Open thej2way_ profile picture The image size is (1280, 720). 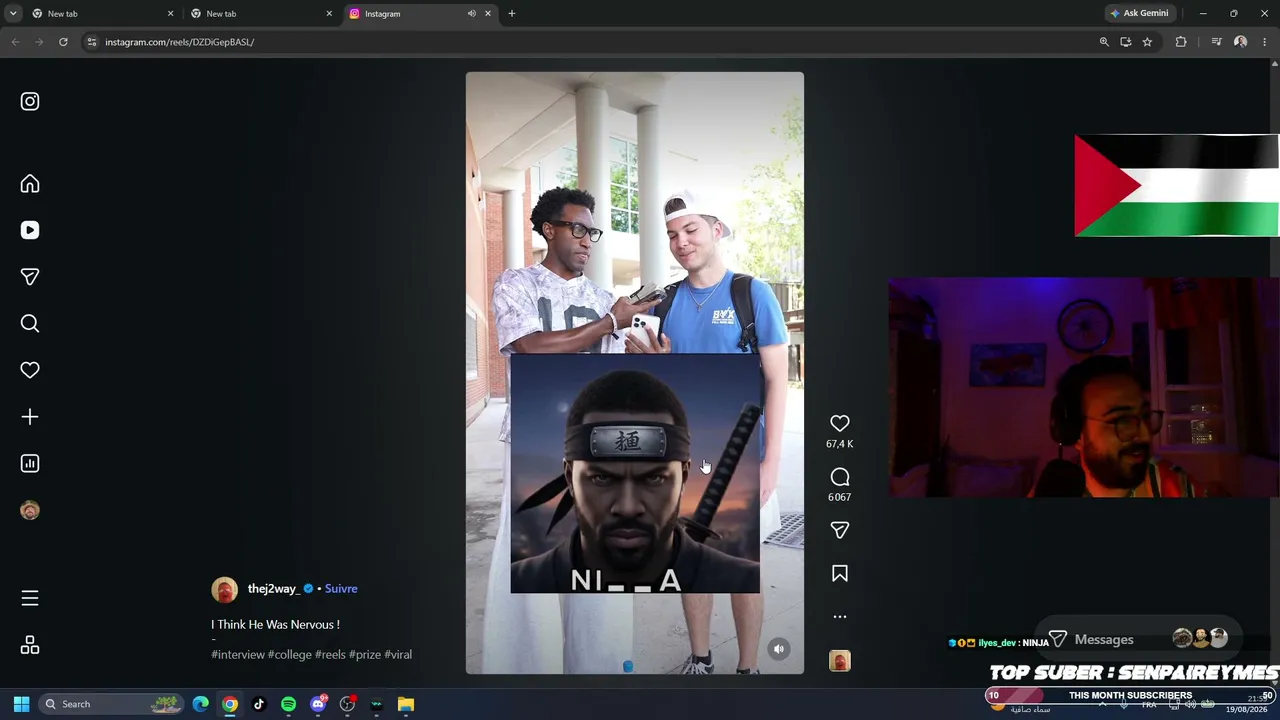[224, 589]
